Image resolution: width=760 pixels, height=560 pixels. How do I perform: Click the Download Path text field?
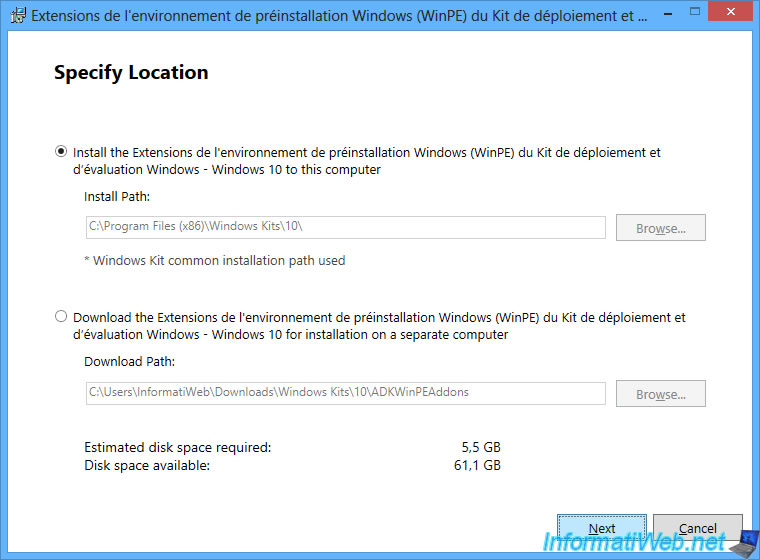(345, 393)
